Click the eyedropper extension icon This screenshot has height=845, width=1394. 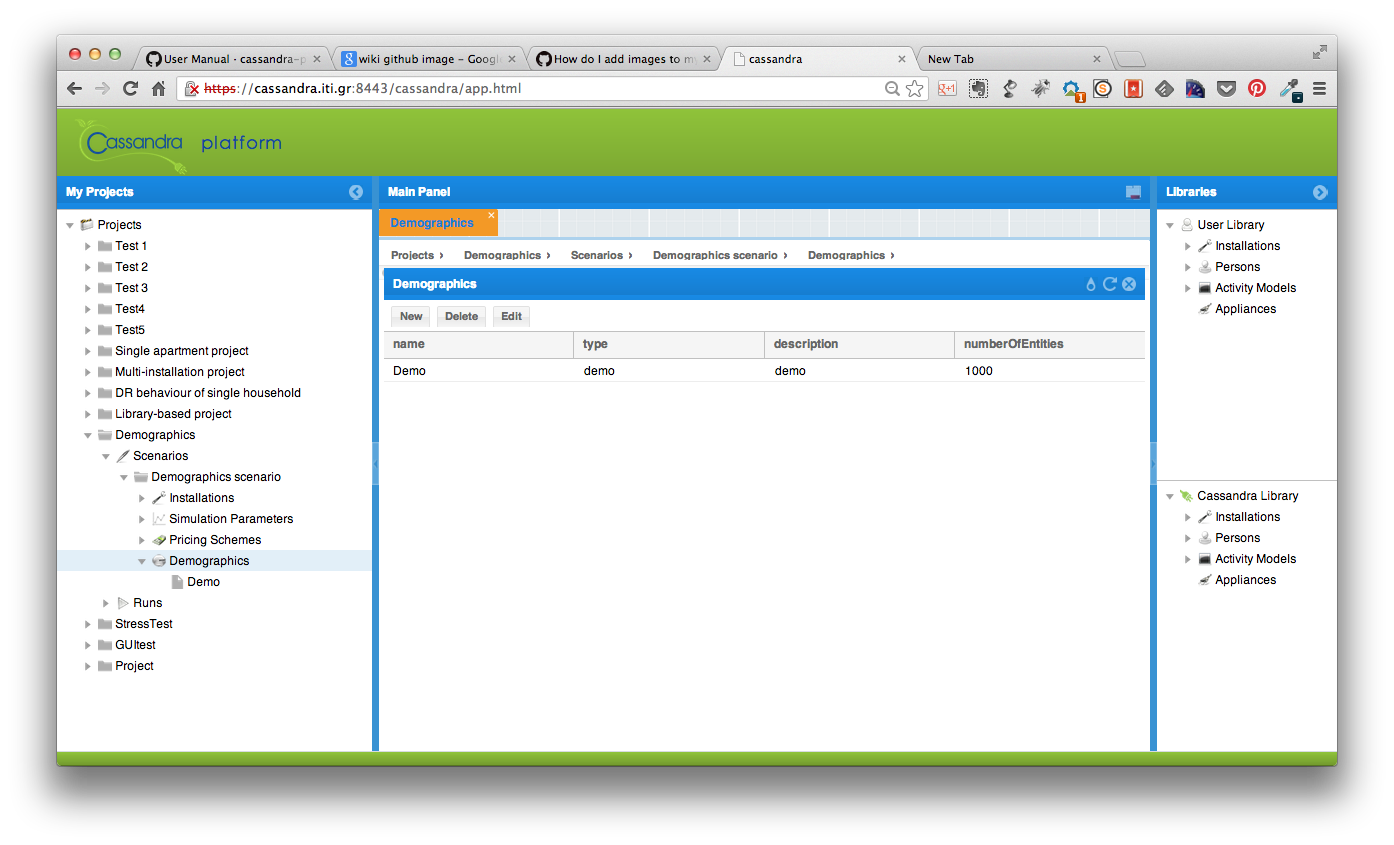click(x=1289, y=90)
